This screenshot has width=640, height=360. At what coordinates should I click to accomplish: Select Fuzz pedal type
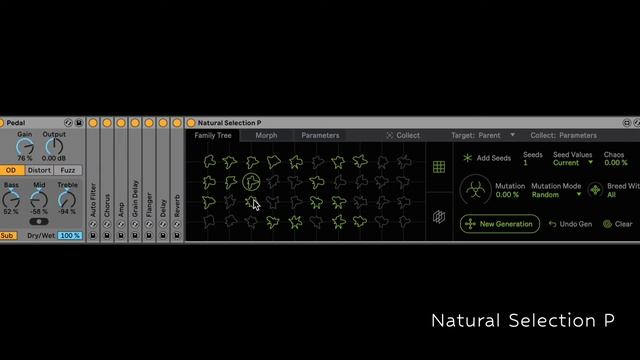click(x=68, y=170)
